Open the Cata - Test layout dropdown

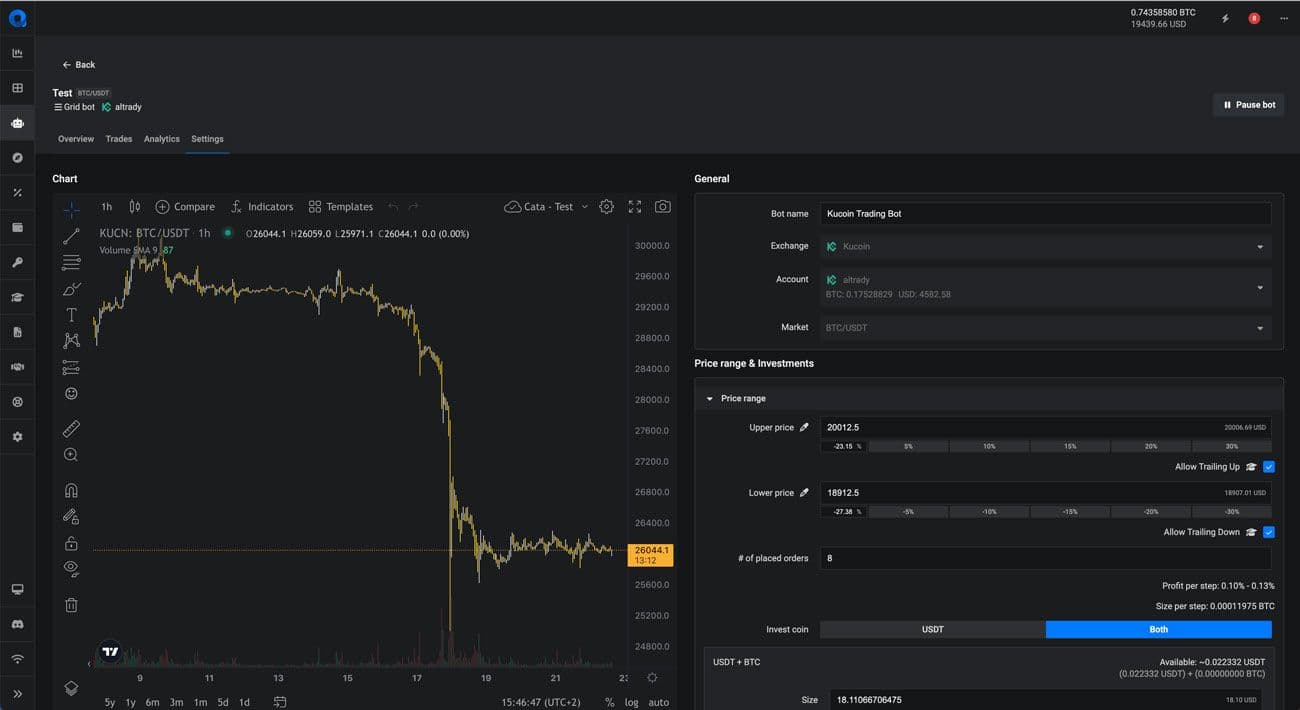[x=546, y=206]
